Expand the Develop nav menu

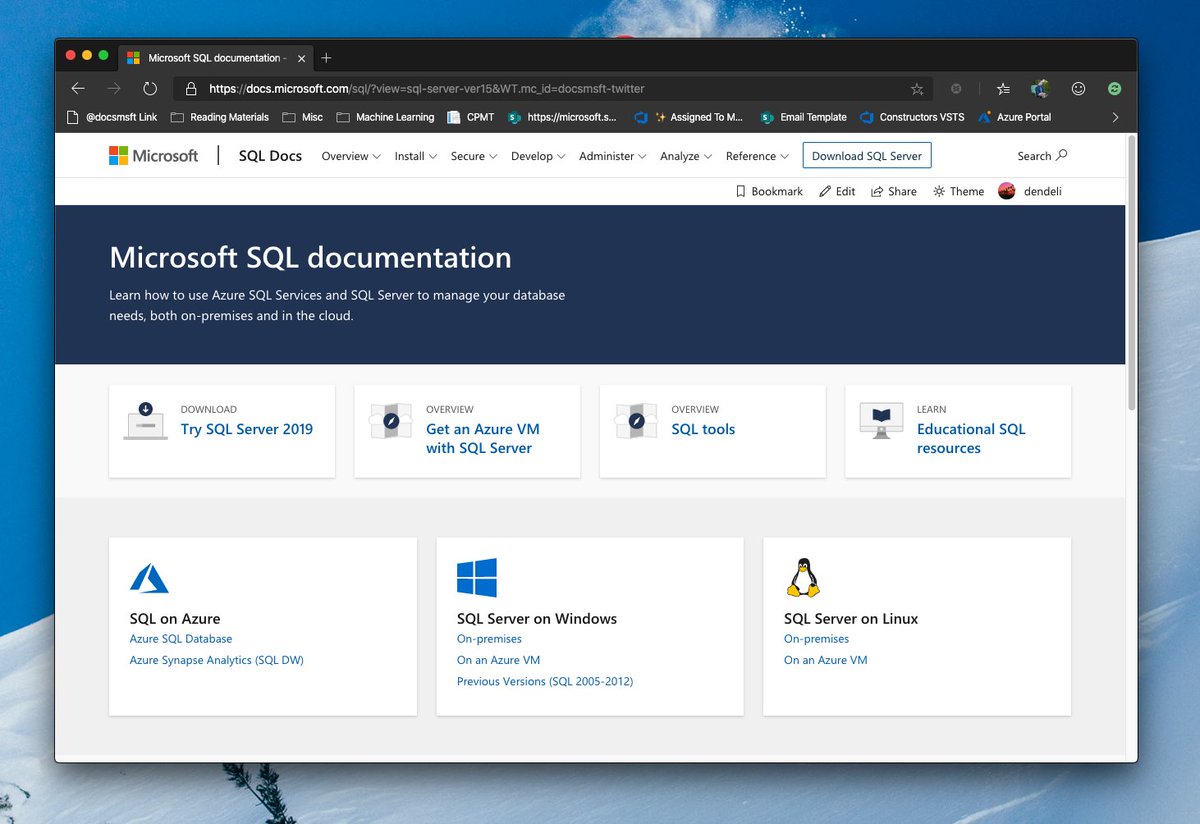(x=538, y=156)
